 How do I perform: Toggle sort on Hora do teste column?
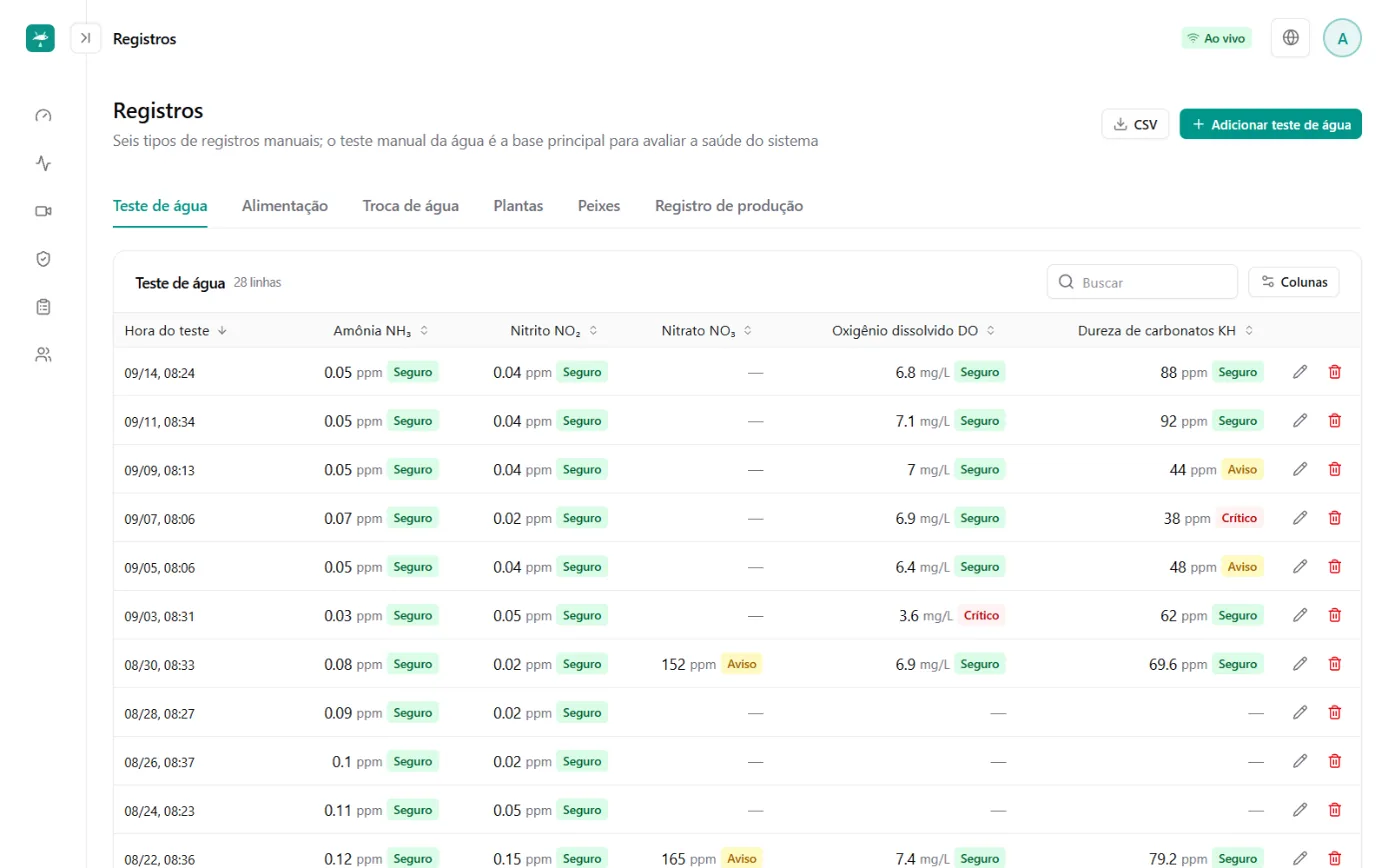click(x=175, y=330)
